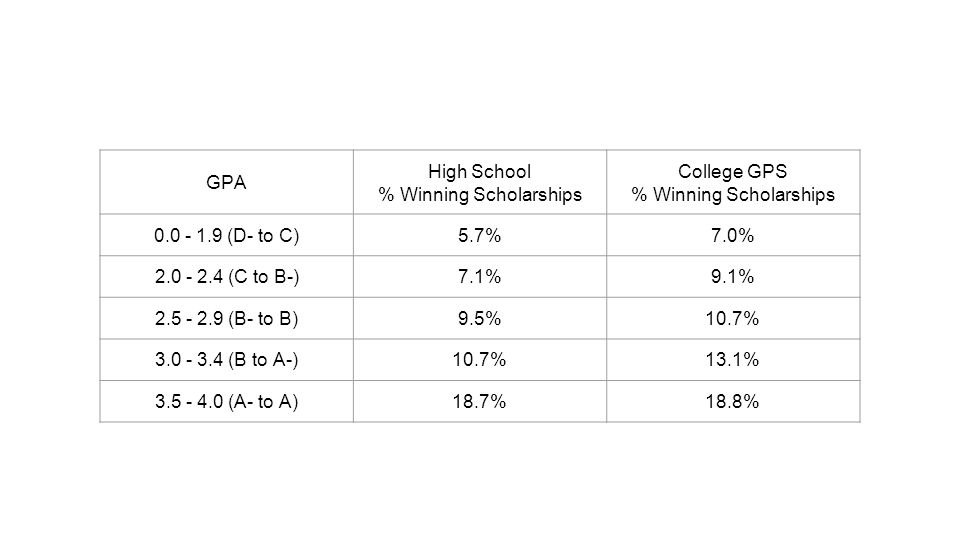Click the 18.7% high school cell
960x540 pixels.
[480, 402]
